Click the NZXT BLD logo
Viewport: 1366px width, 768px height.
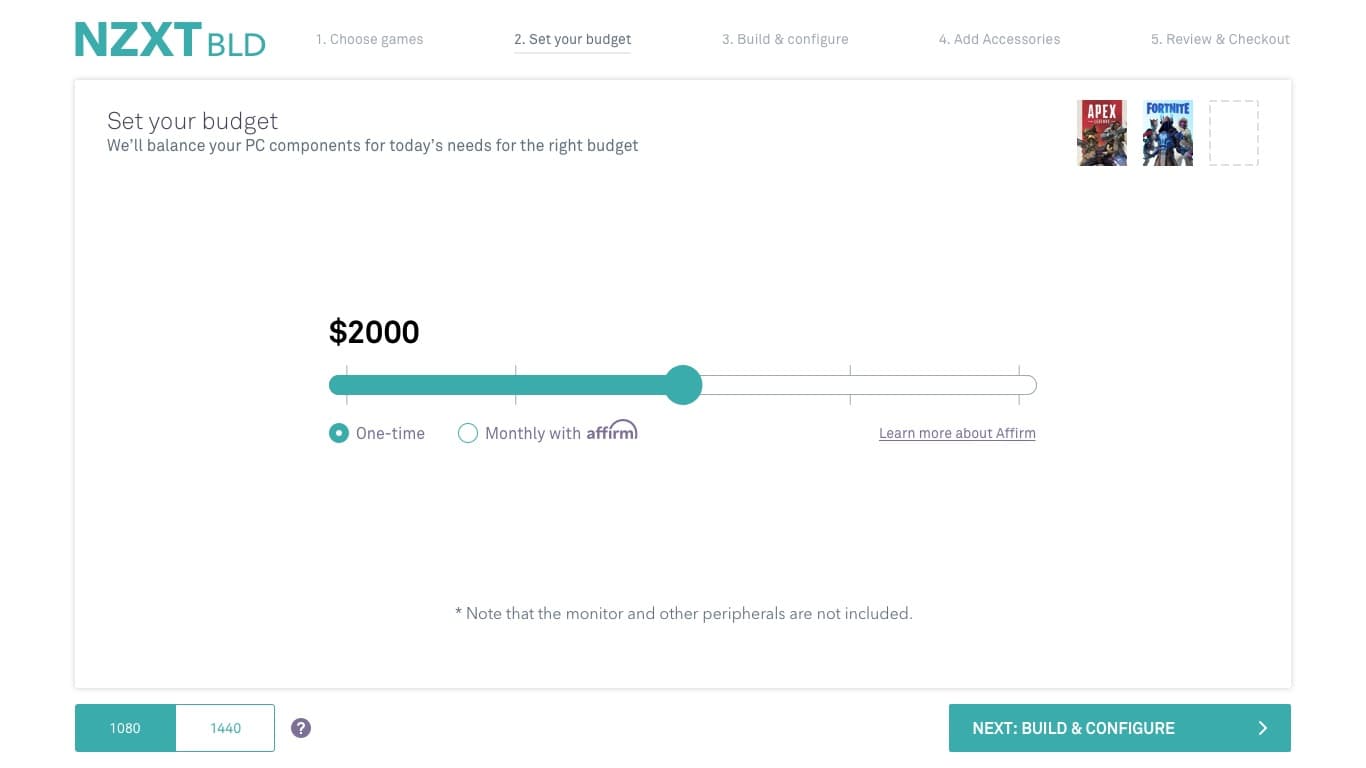tap(170, 40)
